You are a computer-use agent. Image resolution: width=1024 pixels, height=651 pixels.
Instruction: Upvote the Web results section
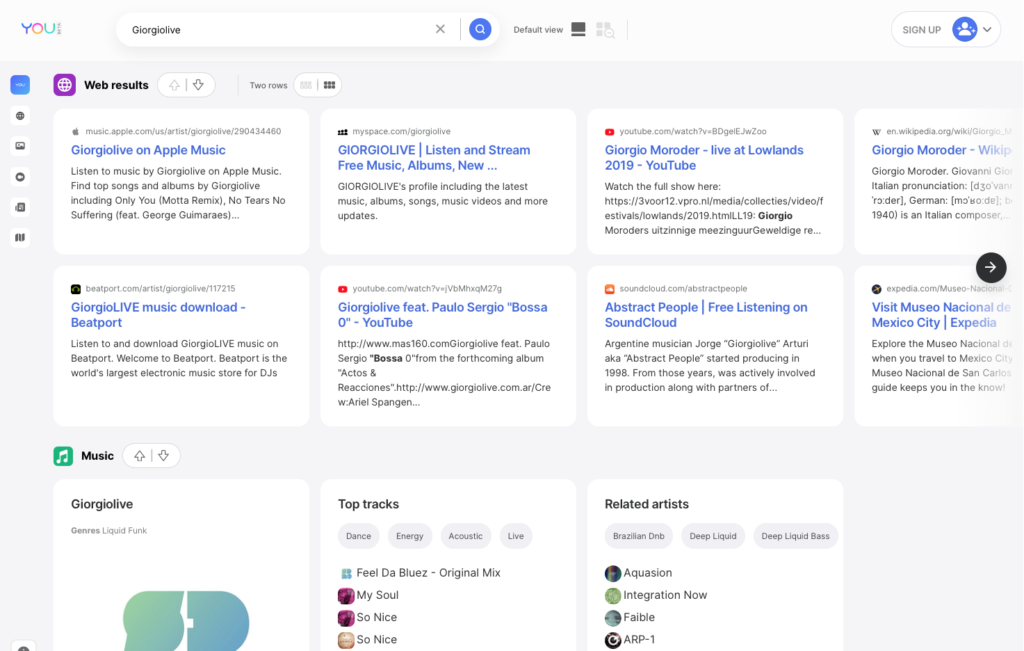pos(174,85)
